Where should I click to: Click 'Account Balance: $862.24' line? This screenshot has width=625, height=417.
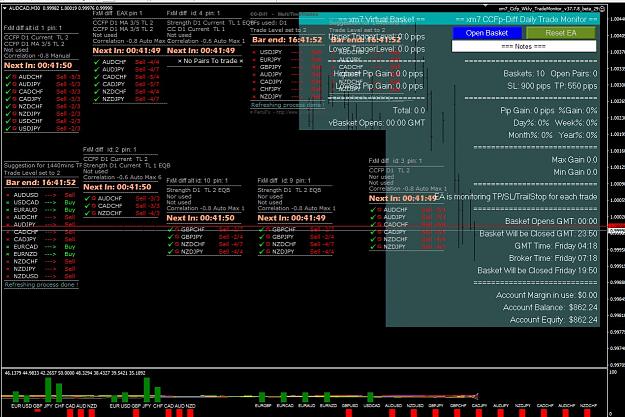[550, 308]
